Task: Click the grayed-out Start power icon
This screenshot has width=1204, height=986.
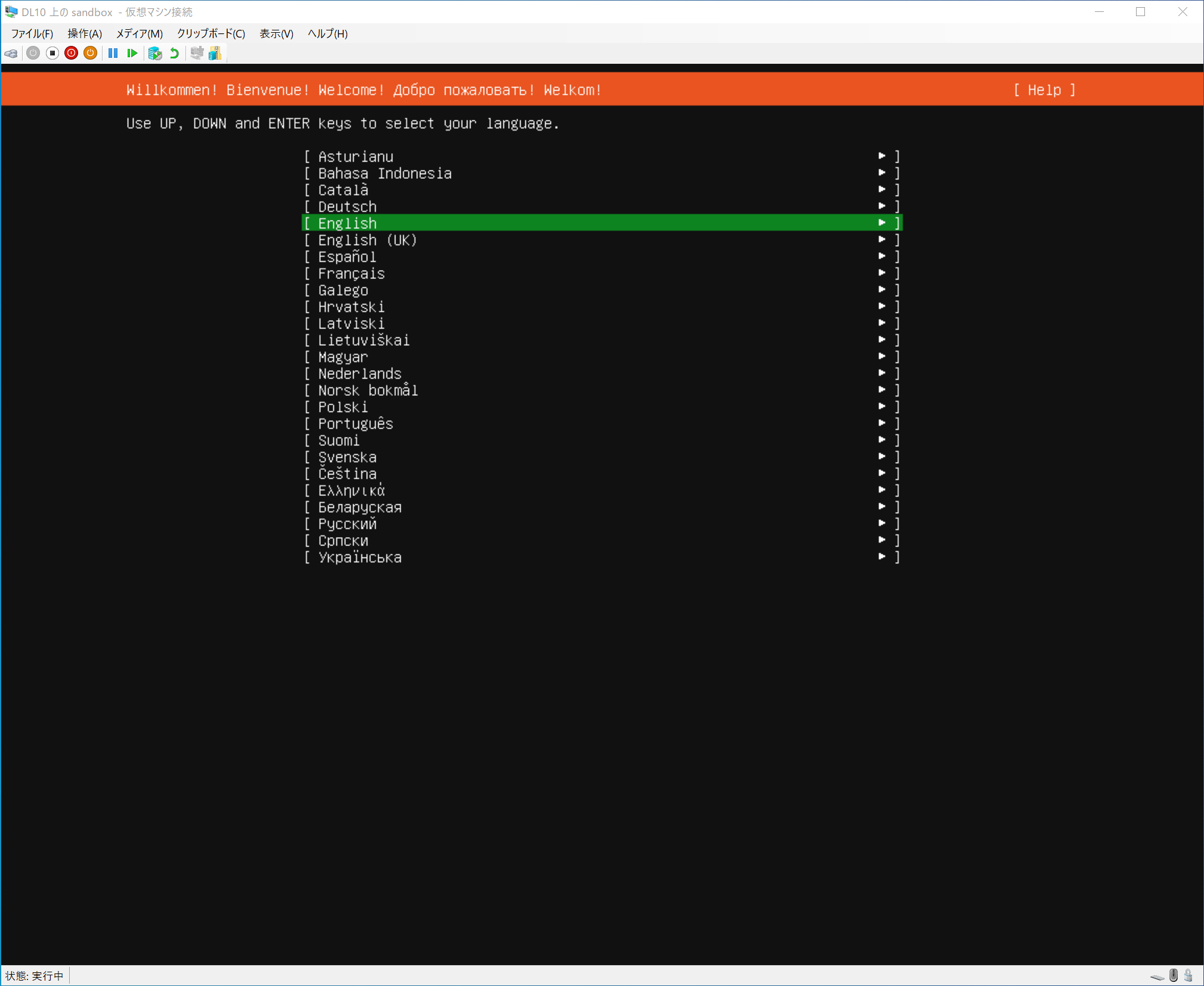Action: (33, 54)
